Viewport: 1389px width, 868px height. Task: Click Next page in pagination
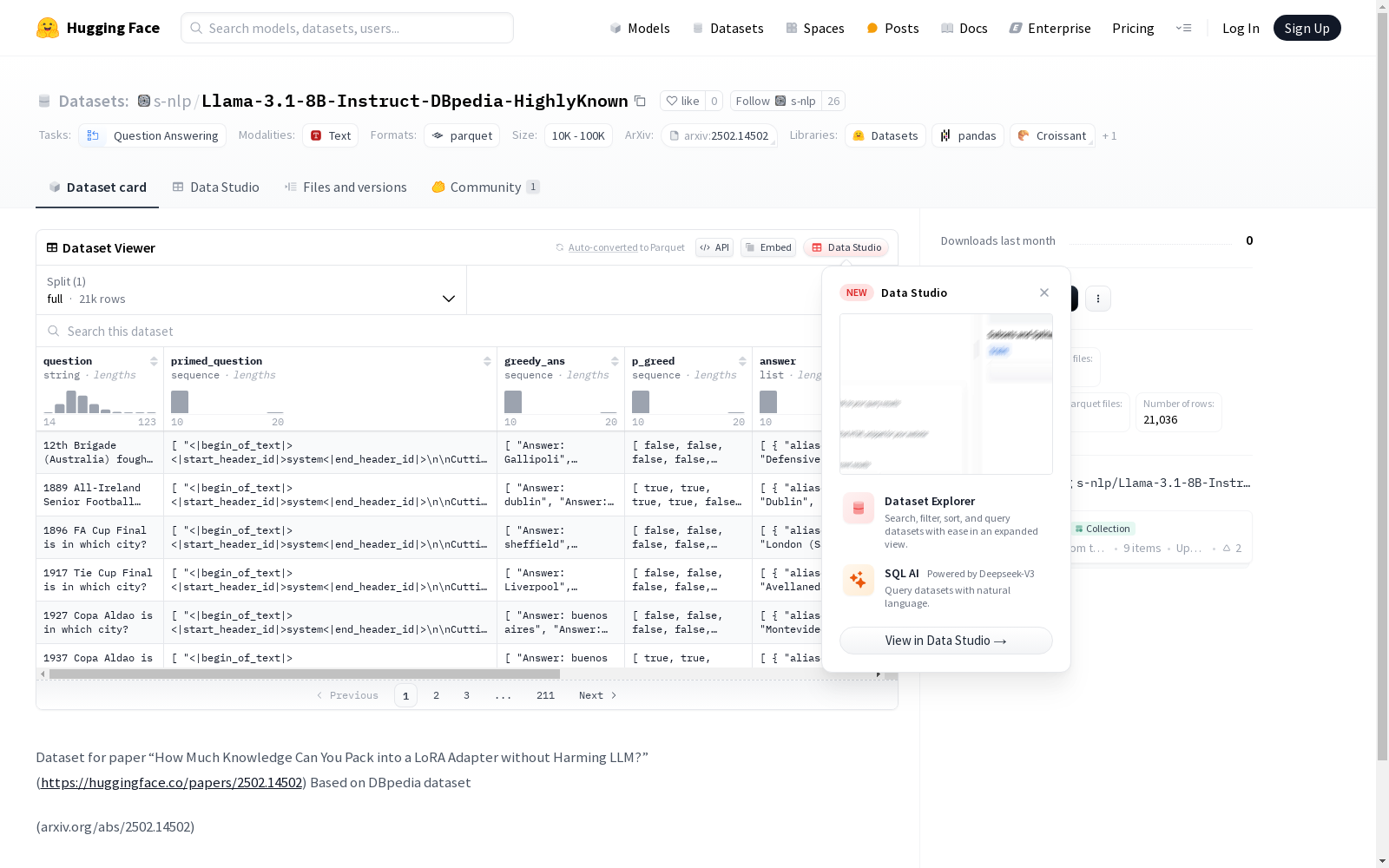pos(598,695)
